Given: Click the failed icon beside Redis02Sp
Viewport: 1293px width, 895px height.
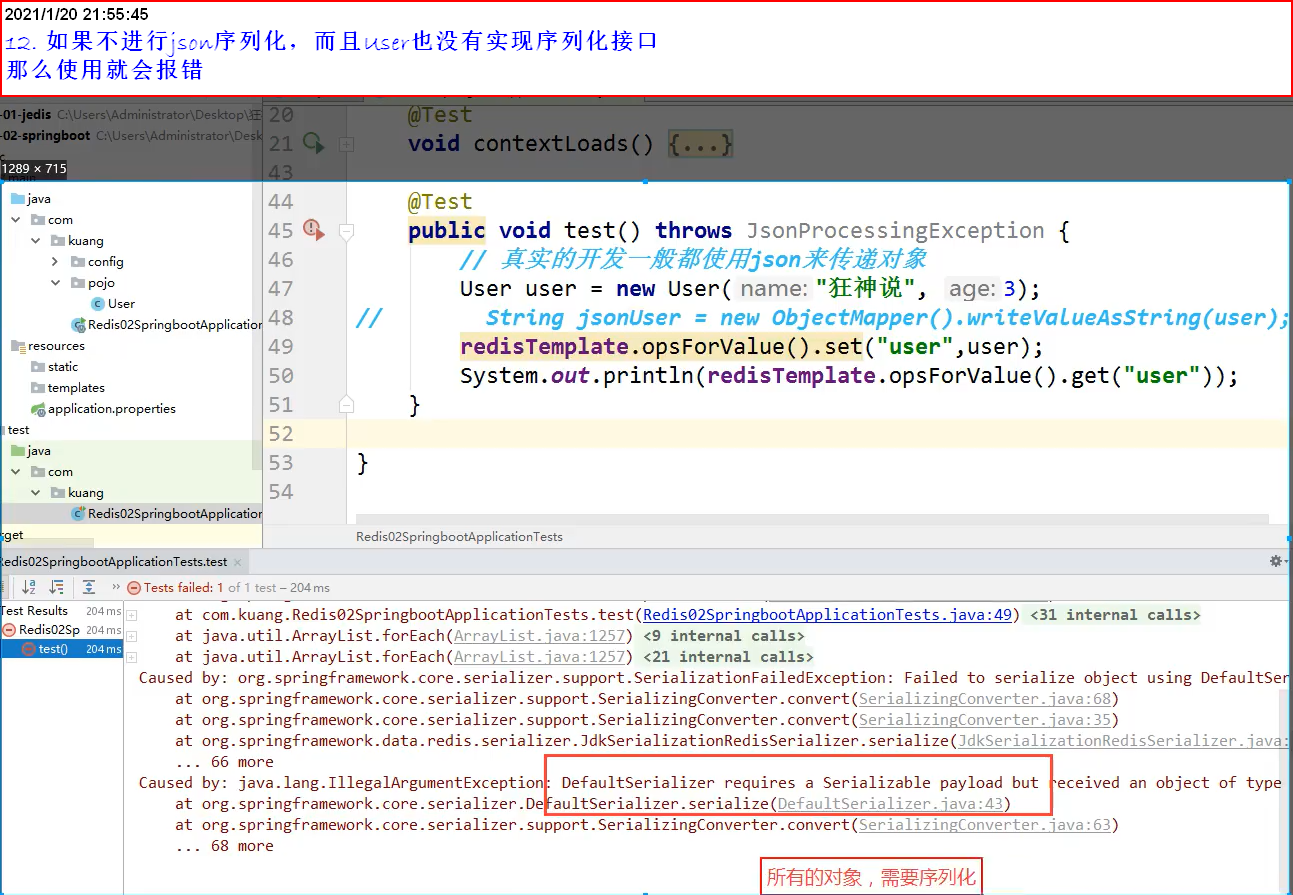Looking at the screenshot, I should 10,630.
